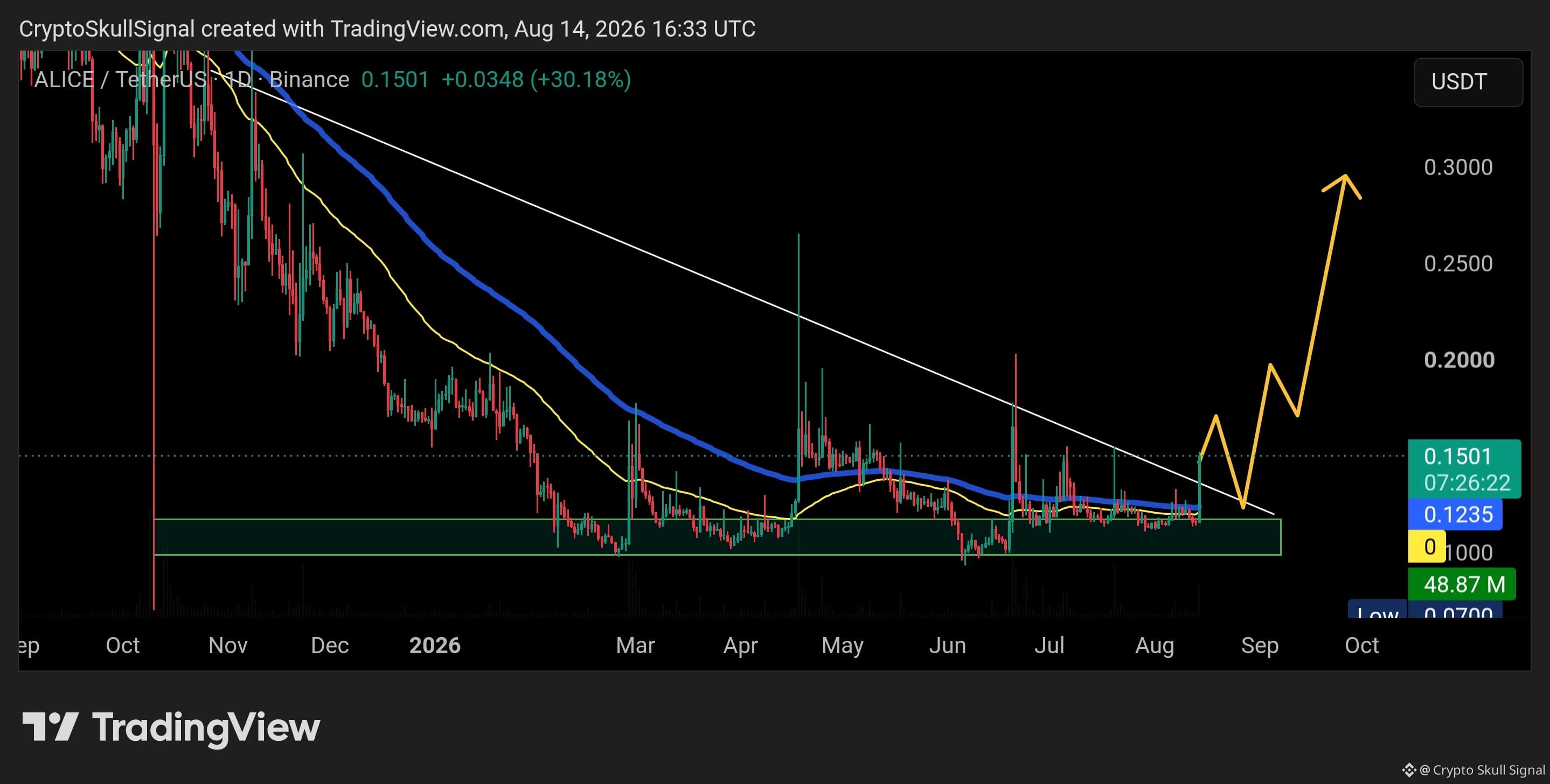Image resolution: width=1550 pixels, height=784 pixels.
Task: Click the current price label 0.1501
Action: pyautogui.click(x=1458, y=456)
